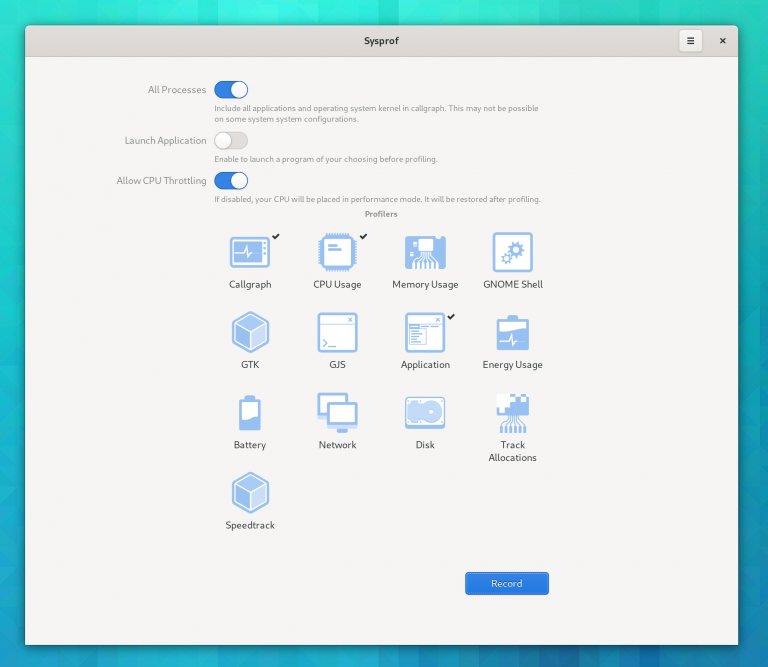Enable the Memory Usage profiler

[x=425, y=253]
